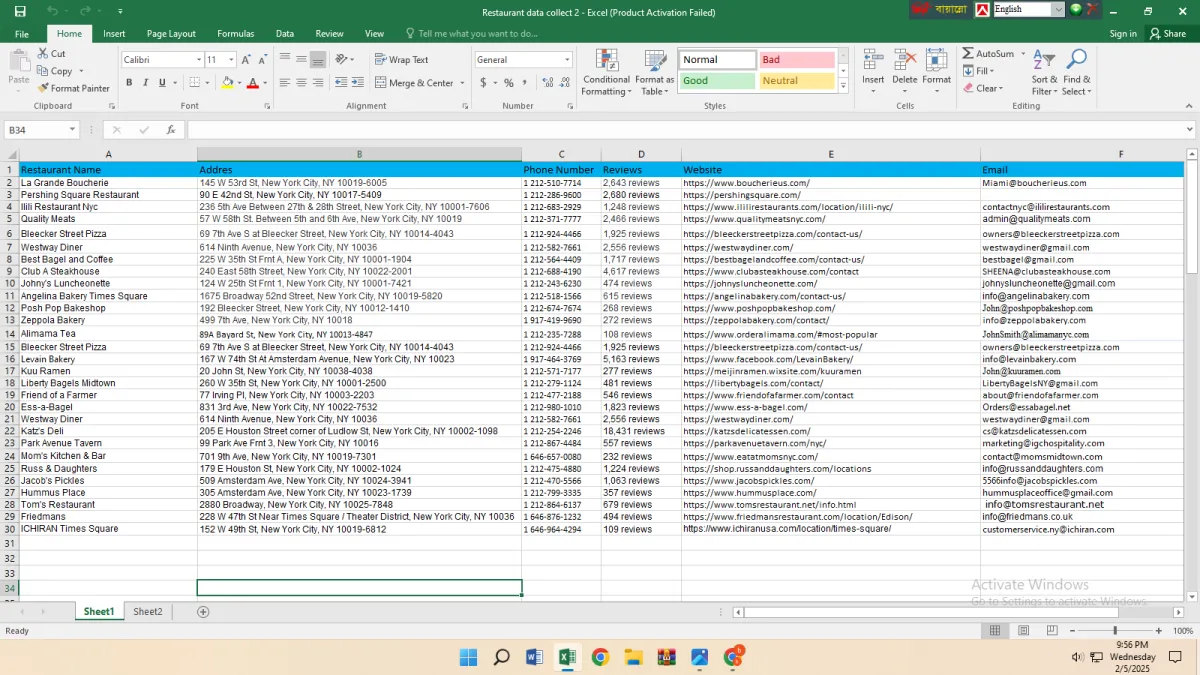Image resolution: width=1200 pixels, height=675 pixels.
Task: Open the General number format dropdown
Action: (x=567, y=60)
